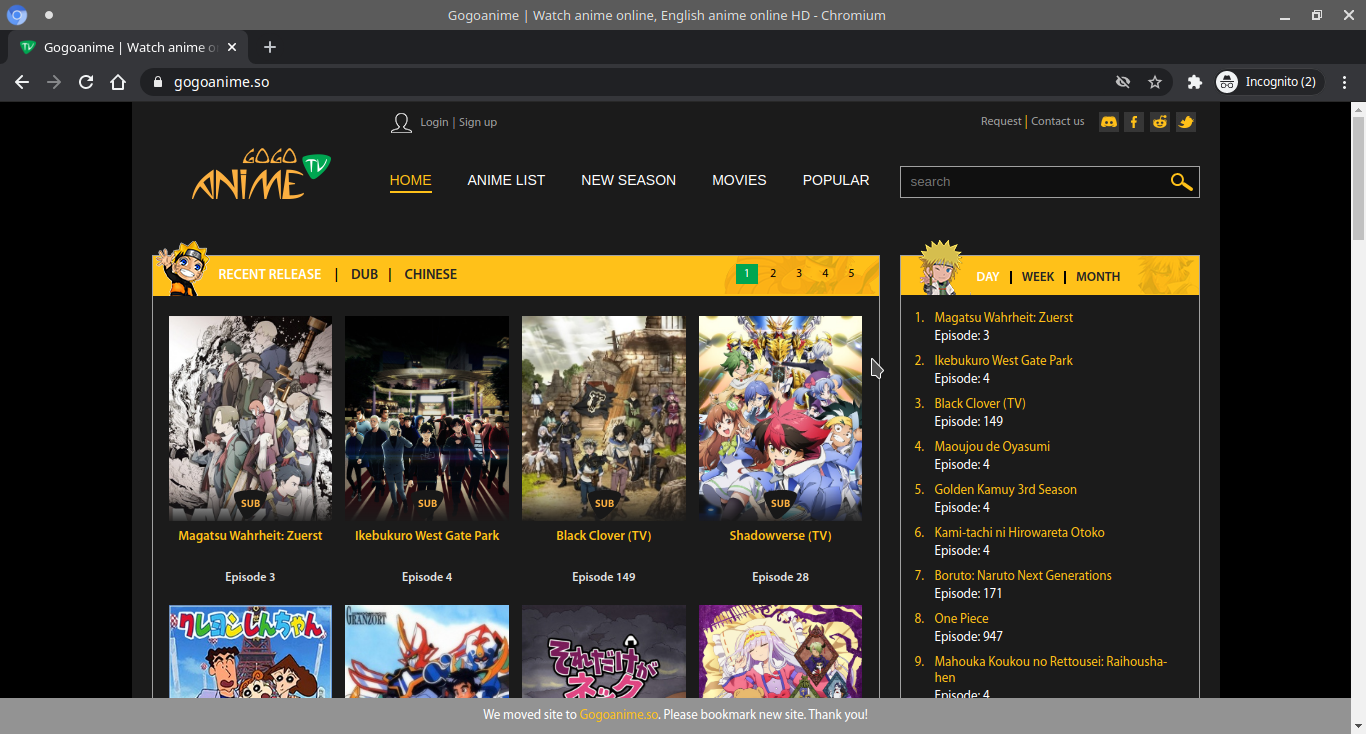Open Mahouka Koukou no Rettousei in ranking

click(1051, 670)
